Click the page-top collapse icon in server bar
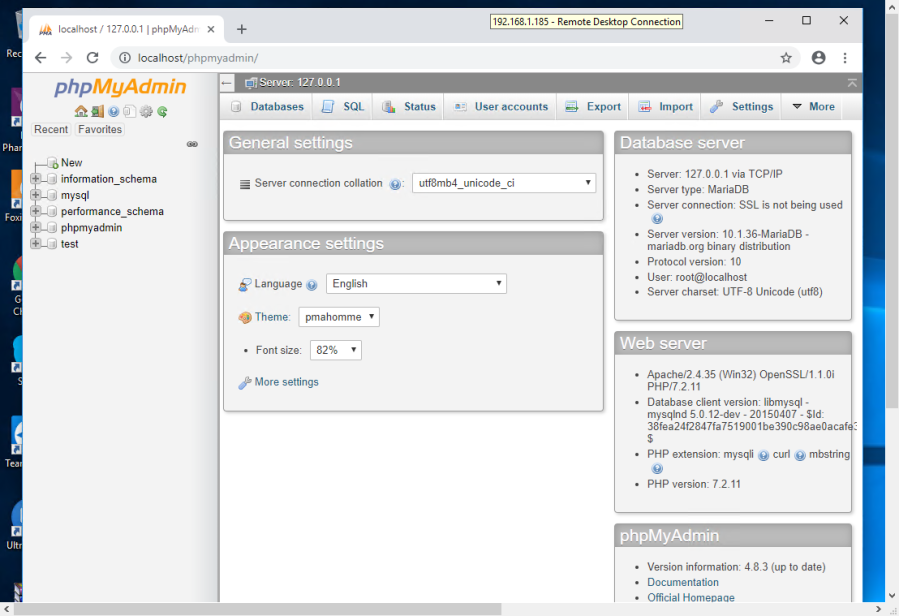This screenshot has height=616, width=899. pyautogui.click(x=852, y=83)
